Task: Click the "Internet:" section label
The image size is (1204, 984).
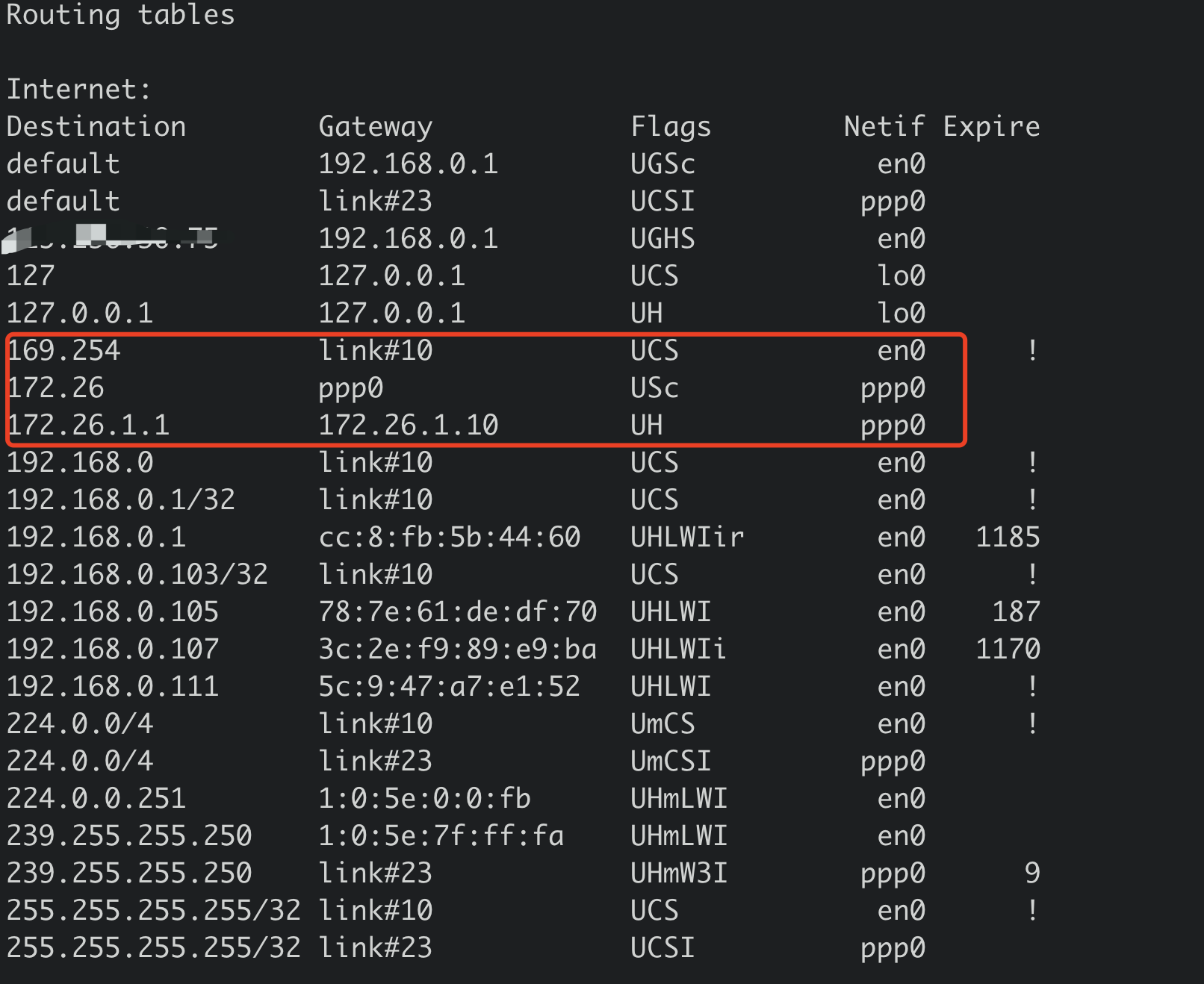Action: click(78, 90)
